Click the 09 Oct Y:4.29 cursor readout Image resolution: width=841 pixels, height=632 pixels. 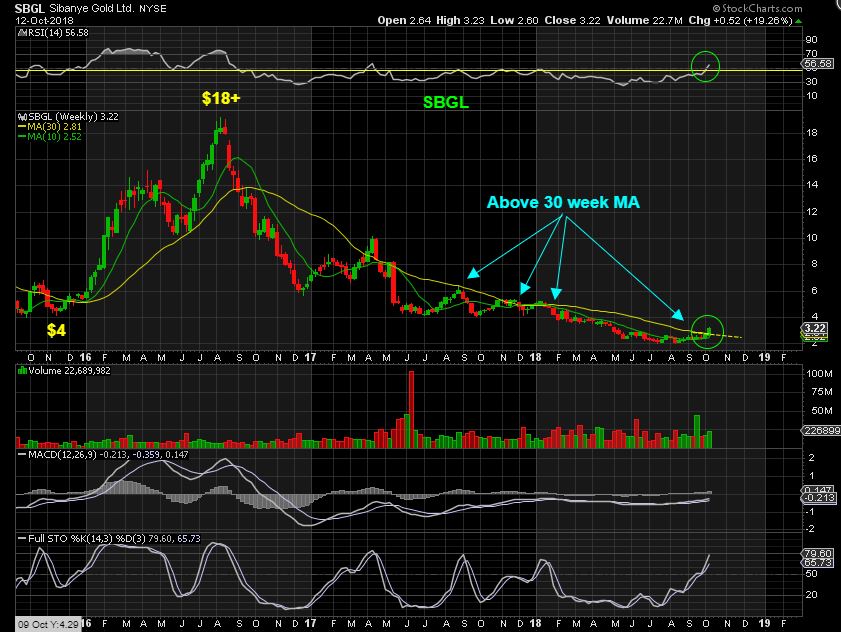click(x=48, y=624)
